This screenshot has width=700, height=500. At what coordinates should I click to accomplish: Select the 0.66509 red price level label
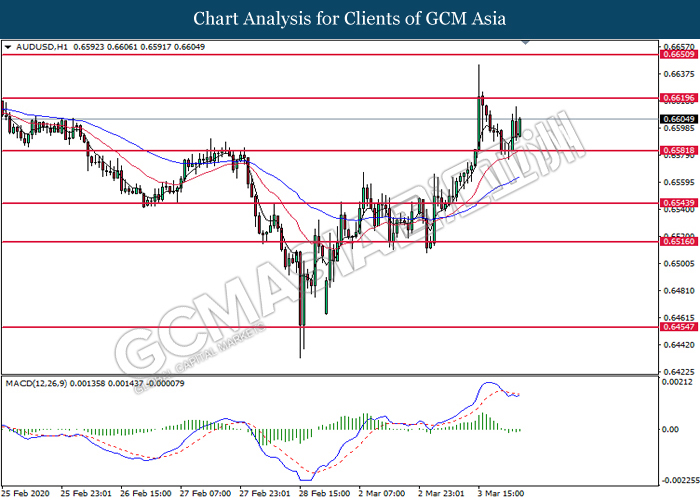click(x=679, y=54)
